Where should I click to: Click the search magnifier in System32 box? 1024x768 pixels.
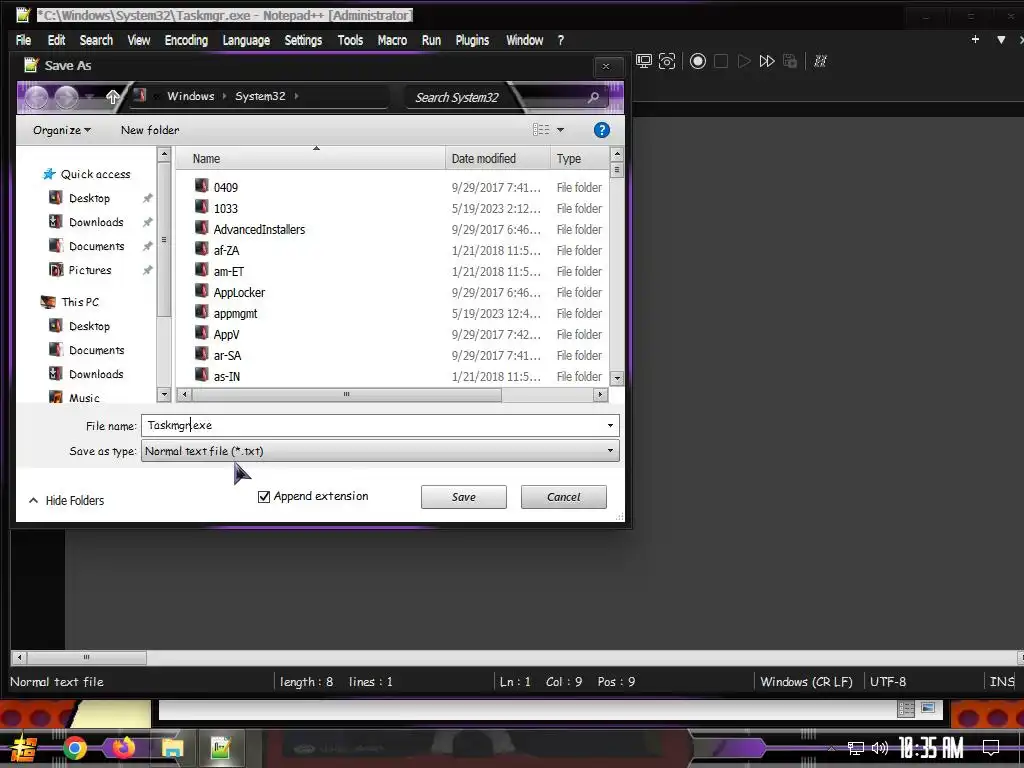pos(593,97)
